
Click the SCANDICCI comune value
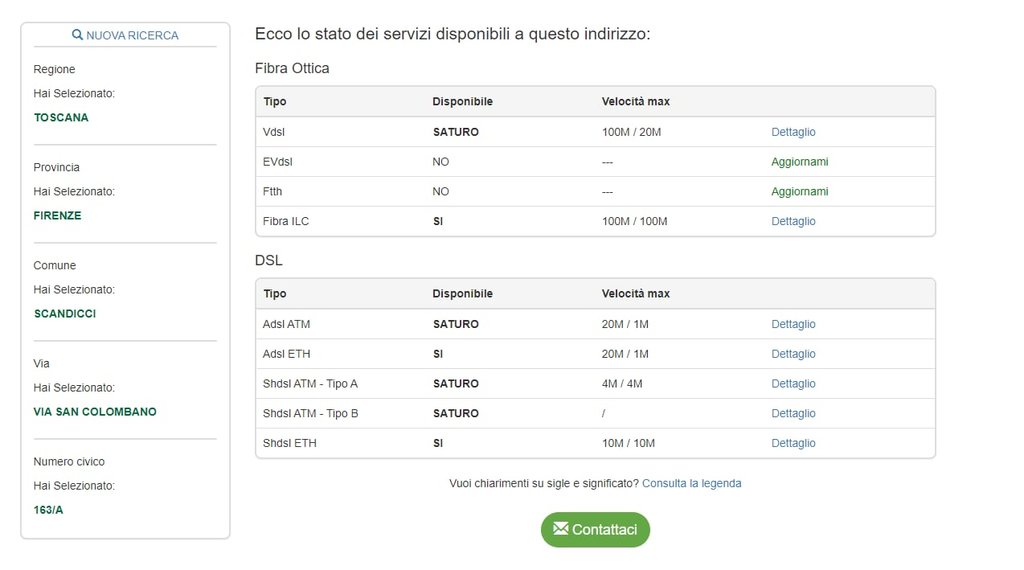65,314
